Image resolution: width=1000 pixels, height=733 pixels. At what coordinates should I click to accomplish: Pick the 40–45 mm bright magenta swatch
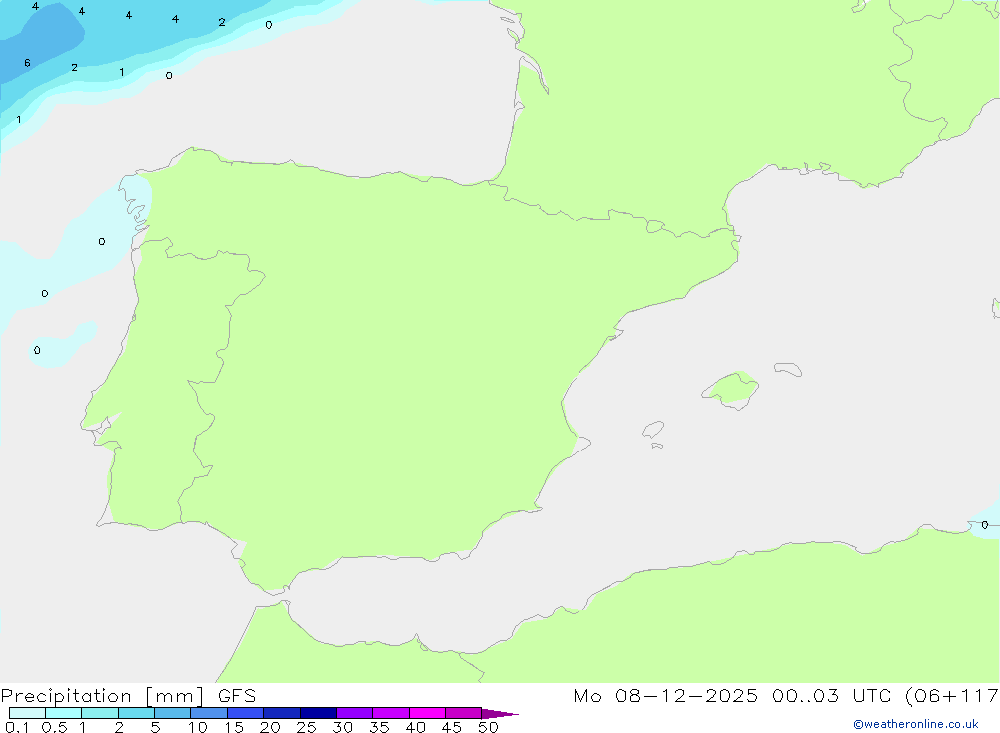click(427, 713)
